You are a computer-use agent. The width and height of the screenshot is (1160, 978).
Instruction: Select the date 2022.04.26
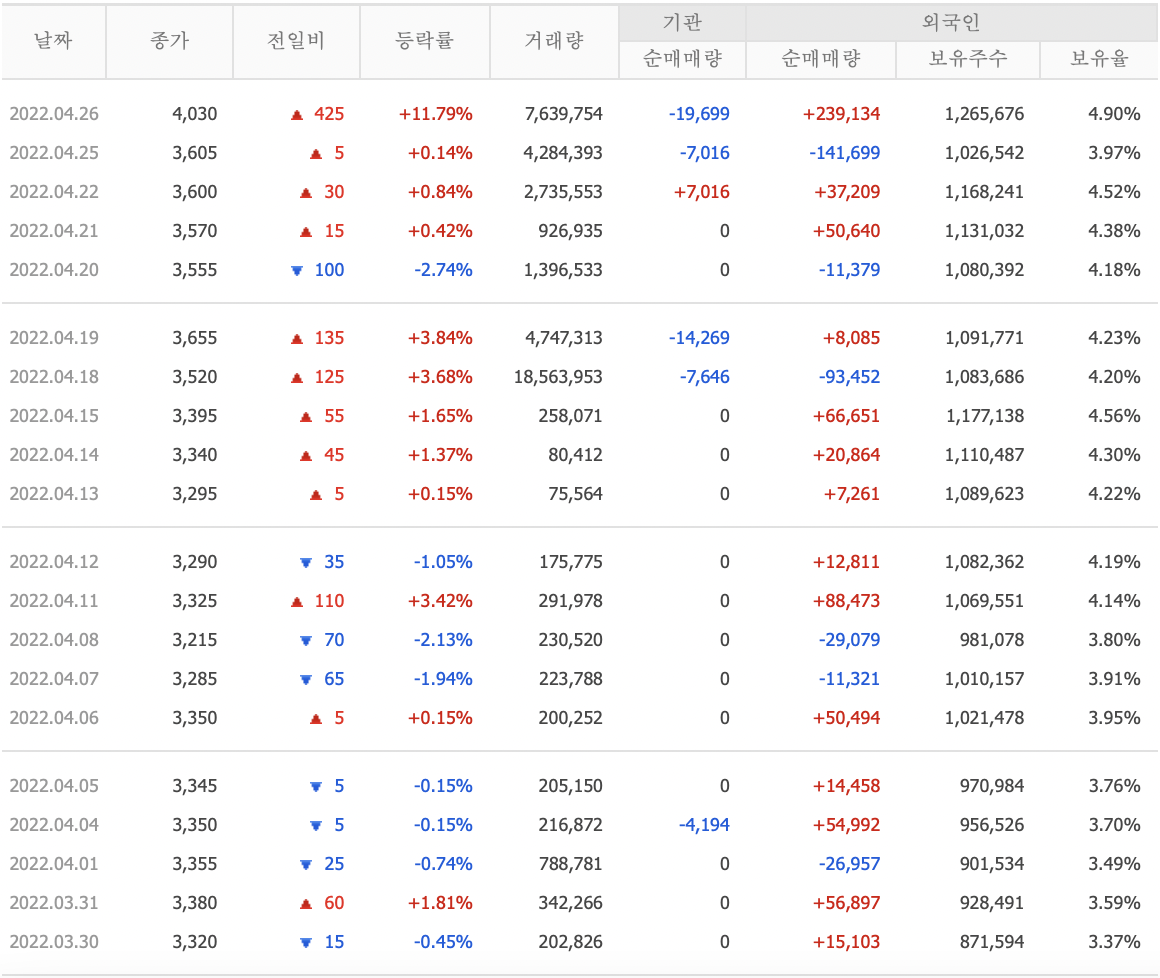click(54, 114)
